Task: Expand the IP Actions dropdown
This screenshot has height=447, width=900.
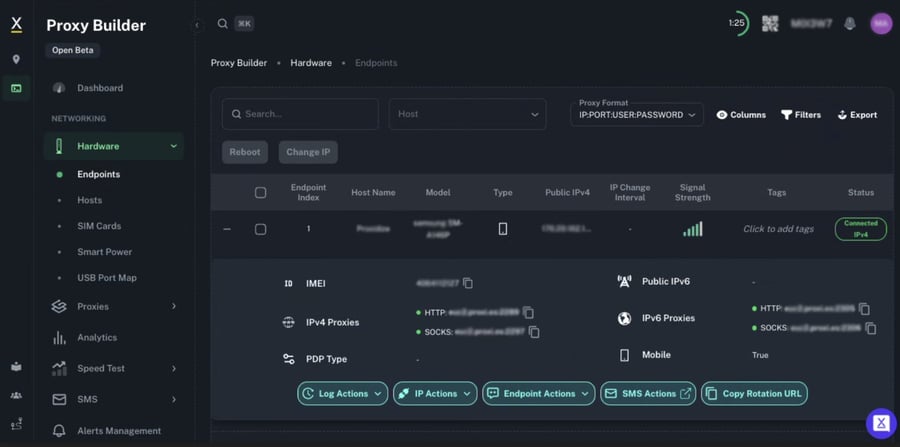Action: coord(435,394)
